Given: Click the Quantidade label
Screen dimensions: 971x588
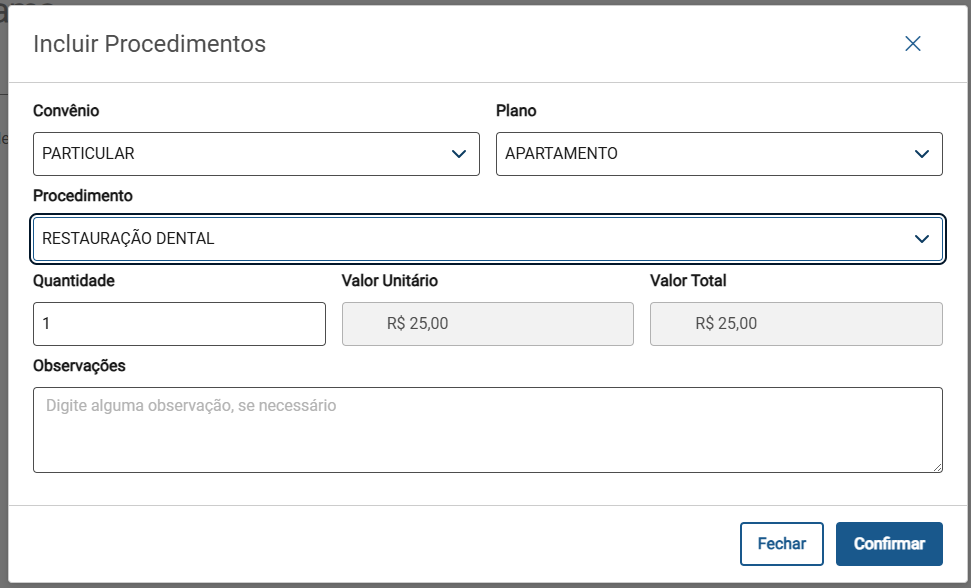Looking at the screenshot, I should click(x=74, y=281).
